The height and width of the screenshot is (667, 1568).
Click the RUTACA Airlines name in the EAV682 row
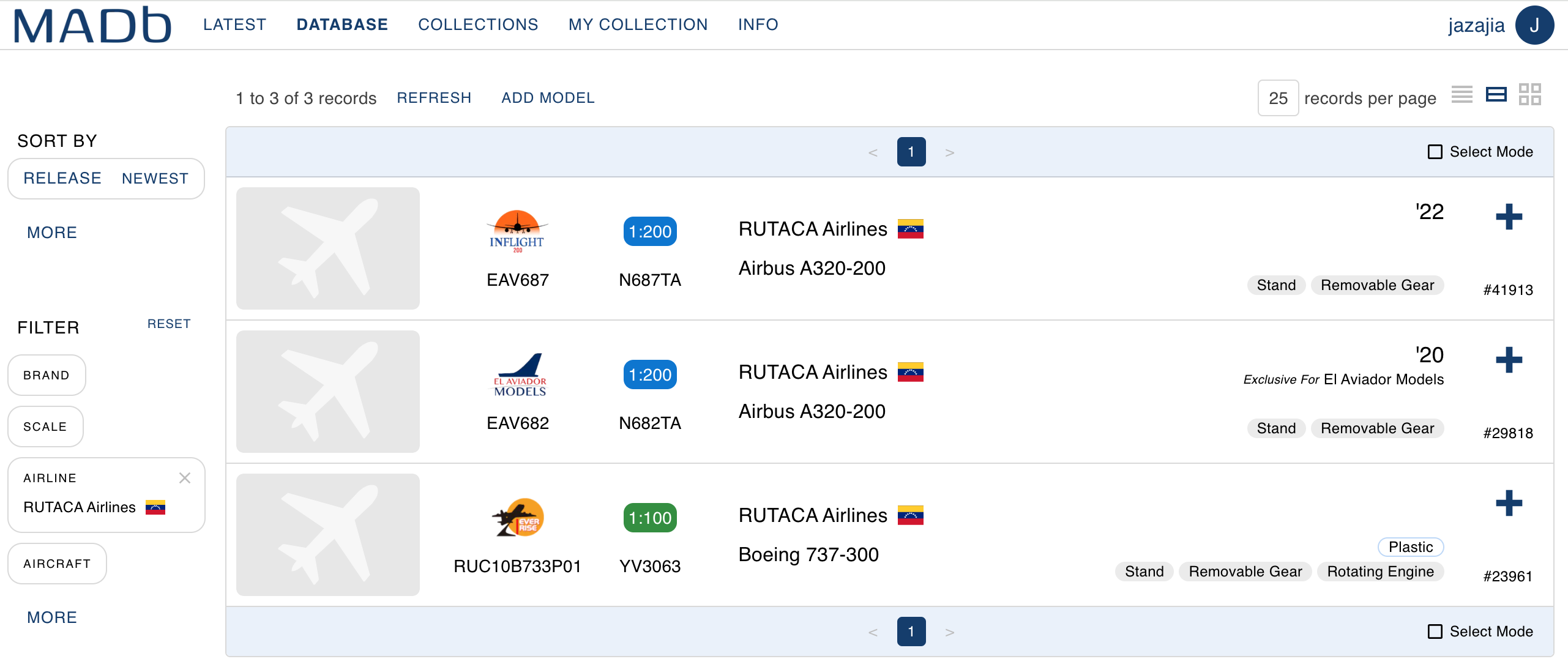813,372
